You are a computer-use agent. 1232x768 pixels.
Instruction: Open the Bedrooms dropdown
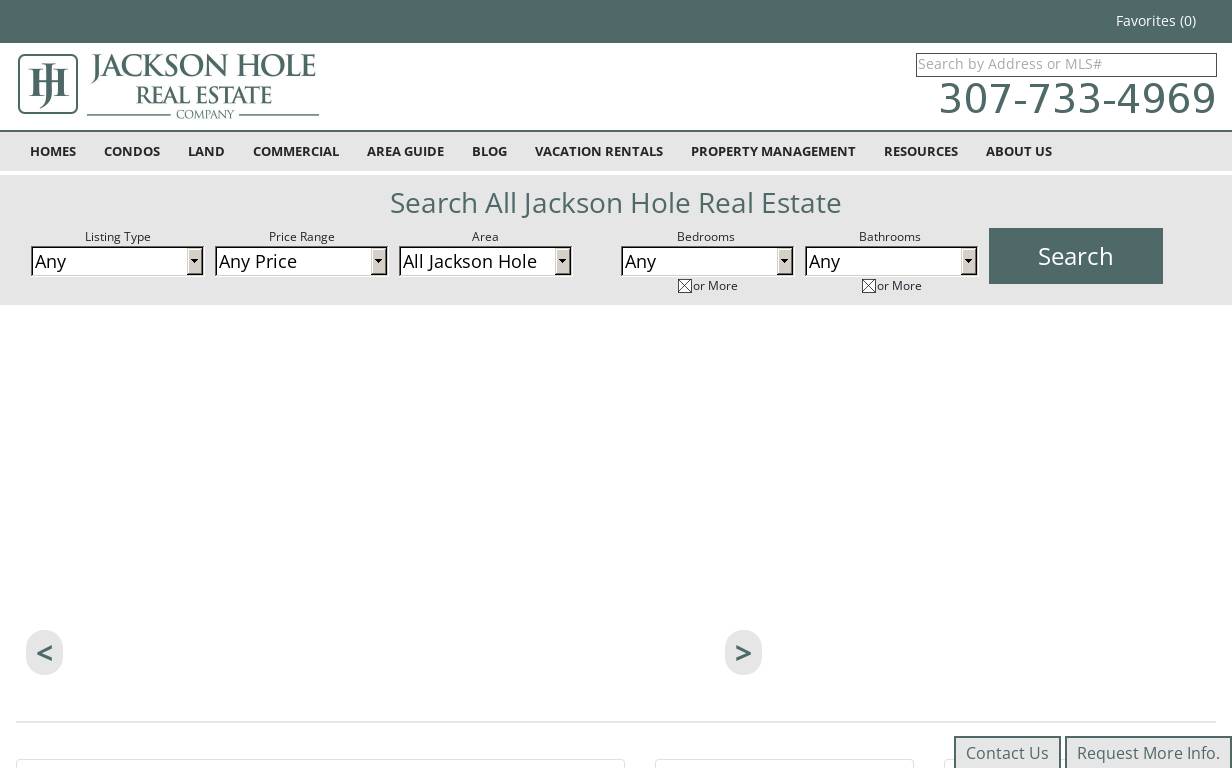click(x=707, y=261)
